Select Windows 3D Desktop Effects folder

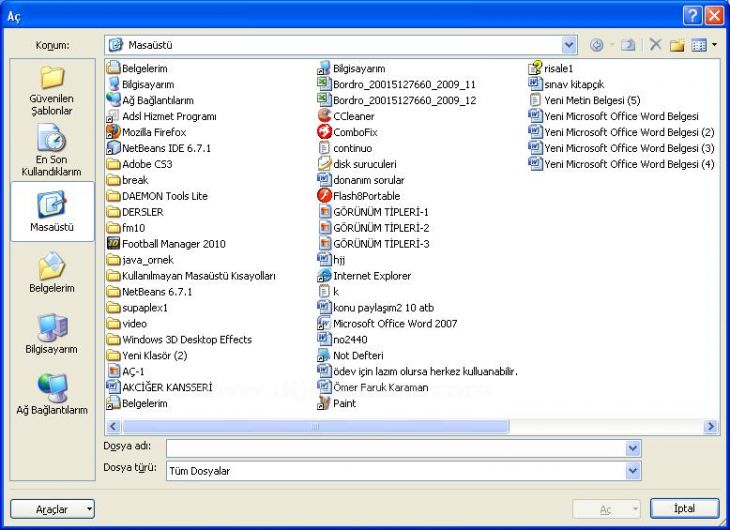(x=179, y=340)
